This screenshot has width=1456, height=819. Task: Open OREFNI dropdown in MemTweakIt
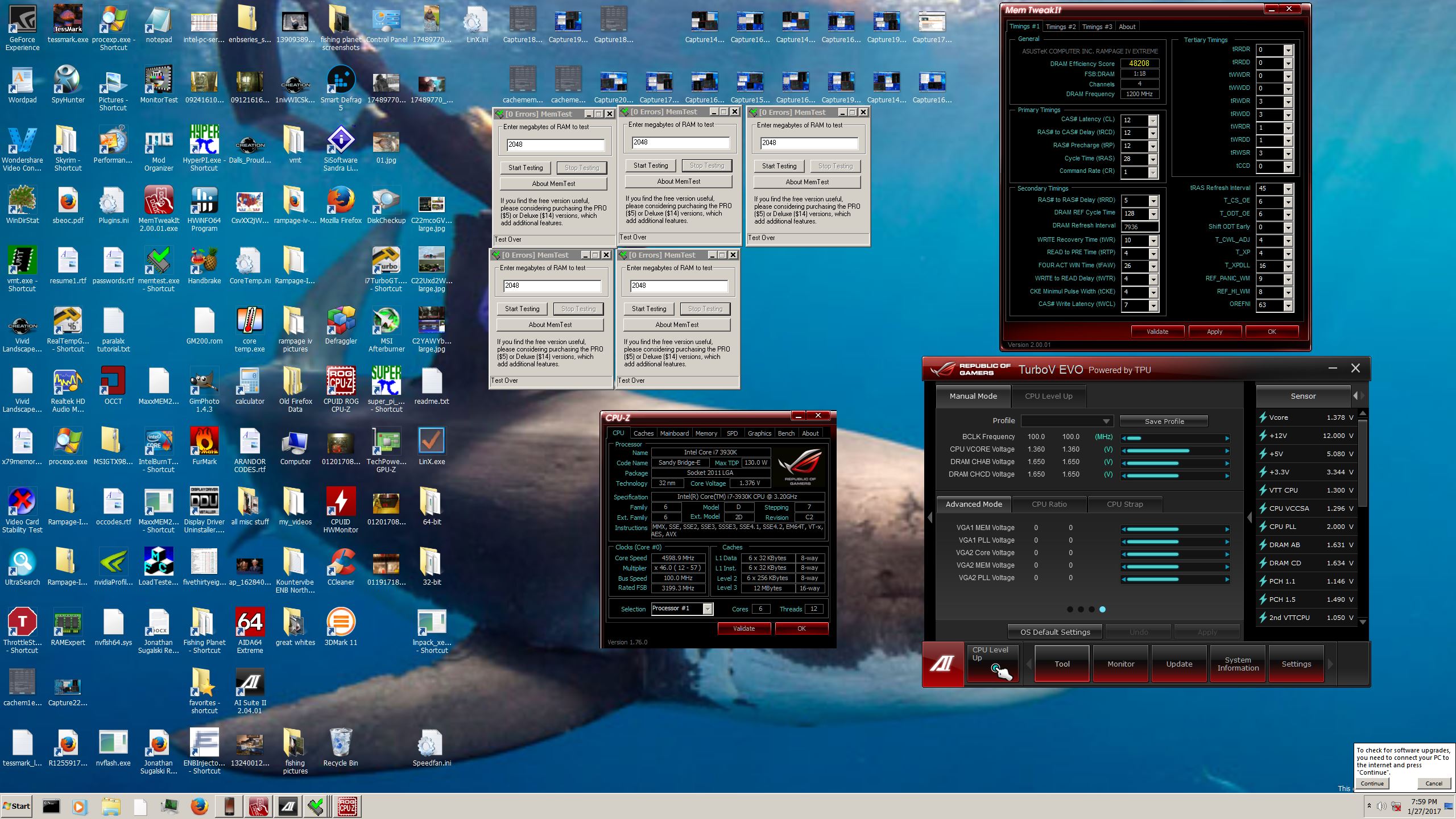click(1288, 305)
